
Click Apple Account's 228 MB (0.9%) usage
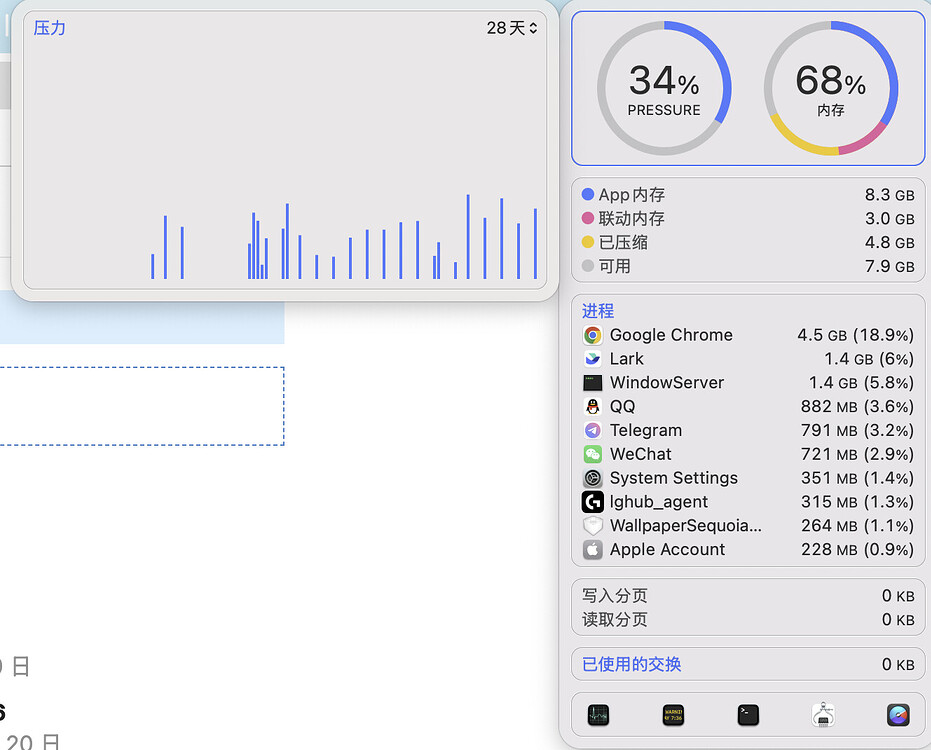coord(857,550)
